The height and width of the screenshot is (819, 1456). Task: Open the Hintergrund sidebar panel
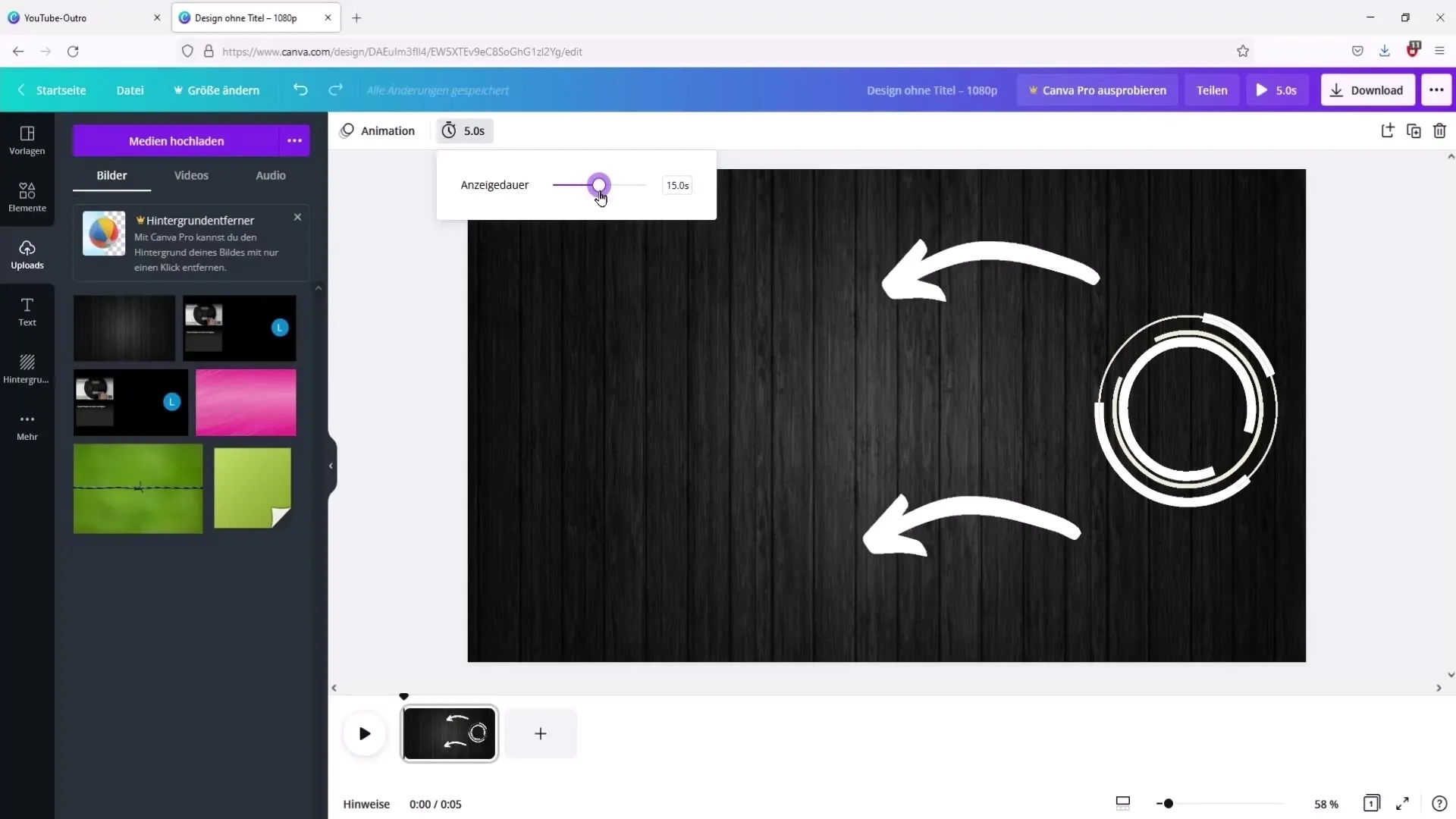click(27, 369)
